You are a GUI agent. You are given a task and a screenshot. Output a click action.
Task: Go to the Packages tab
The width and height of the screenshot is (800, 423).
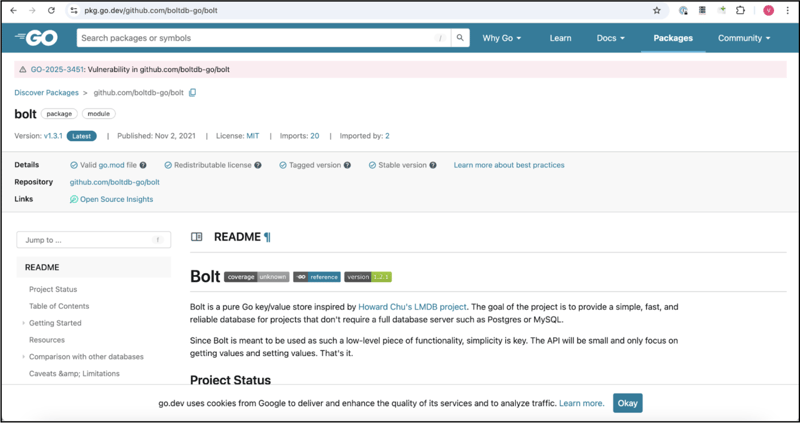(x=673, y=38)
